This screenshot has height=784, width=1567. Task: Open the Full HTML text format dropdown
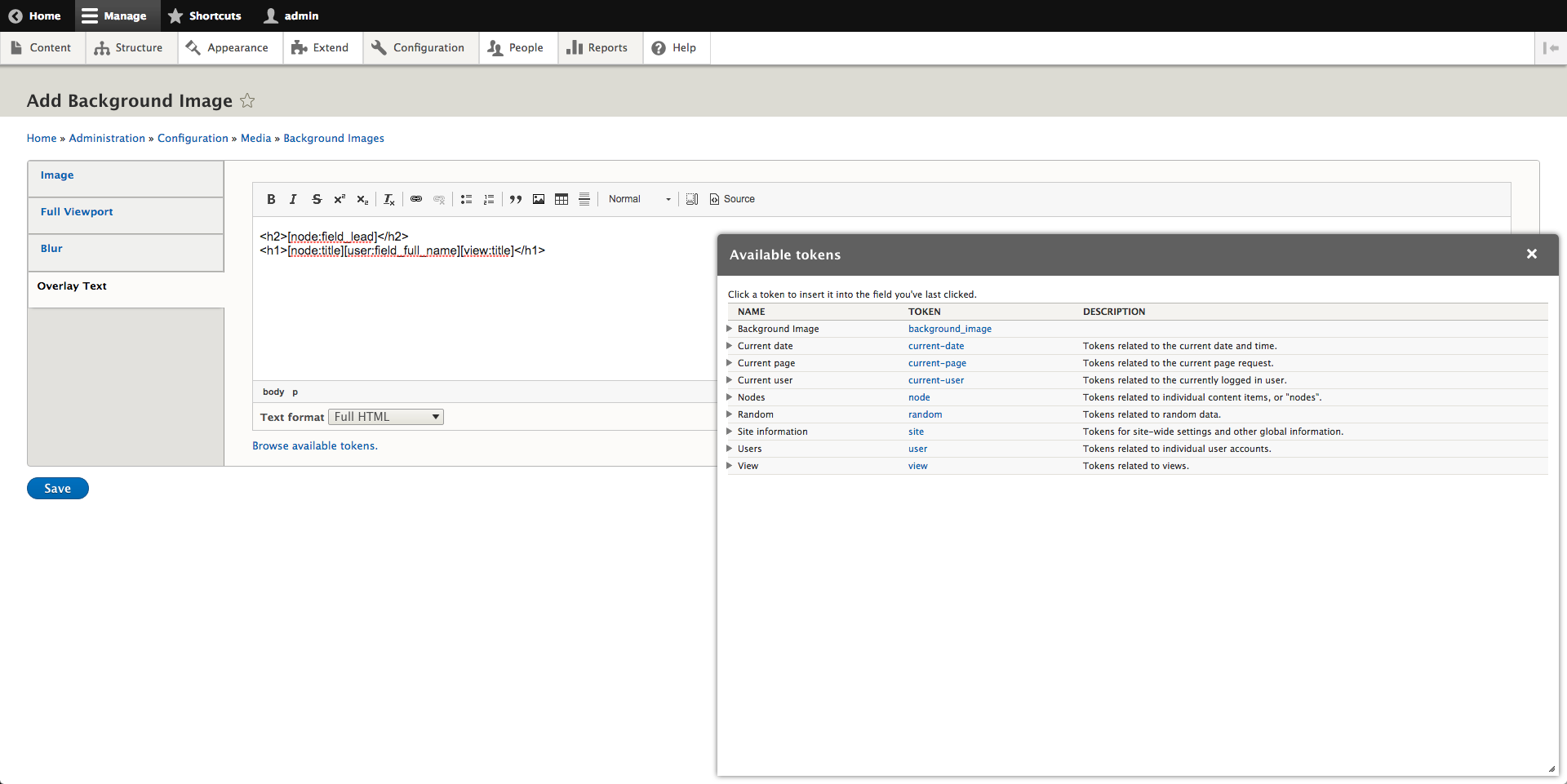(x=386, y=417)
